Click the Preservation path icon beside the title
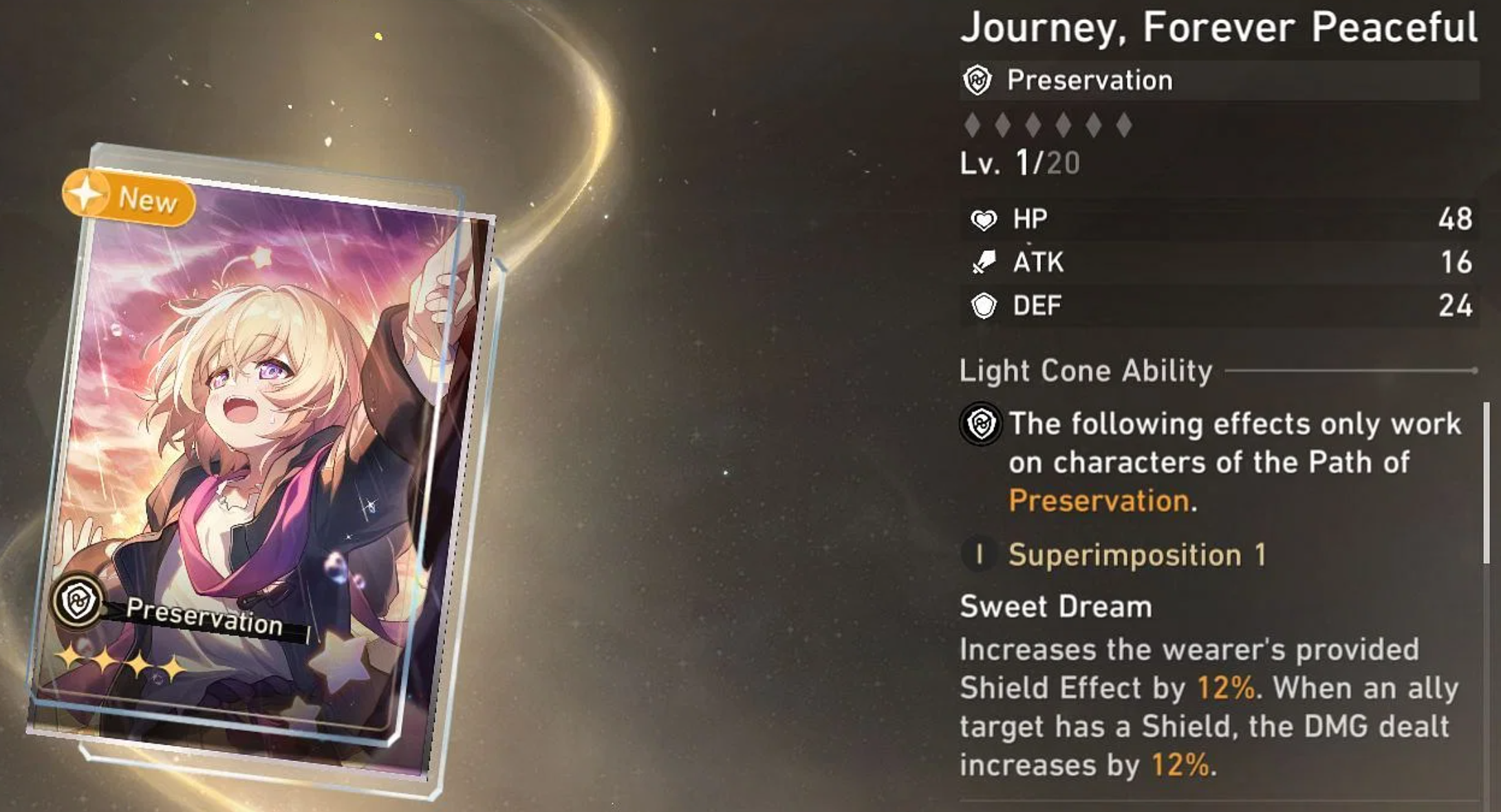This screenshot has height=812, width=1501. click(977, 80)
